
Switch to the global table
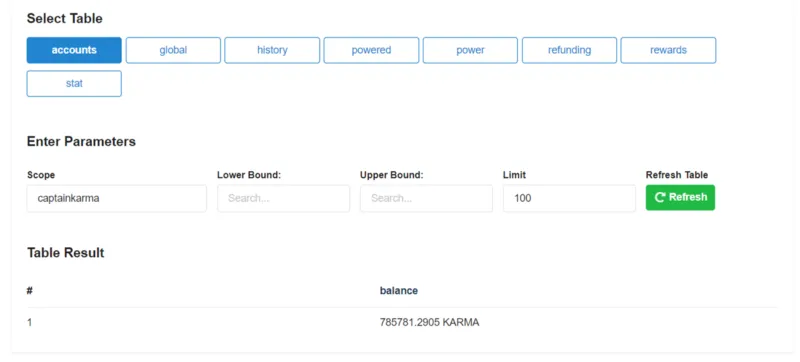[x=173, y=50]
